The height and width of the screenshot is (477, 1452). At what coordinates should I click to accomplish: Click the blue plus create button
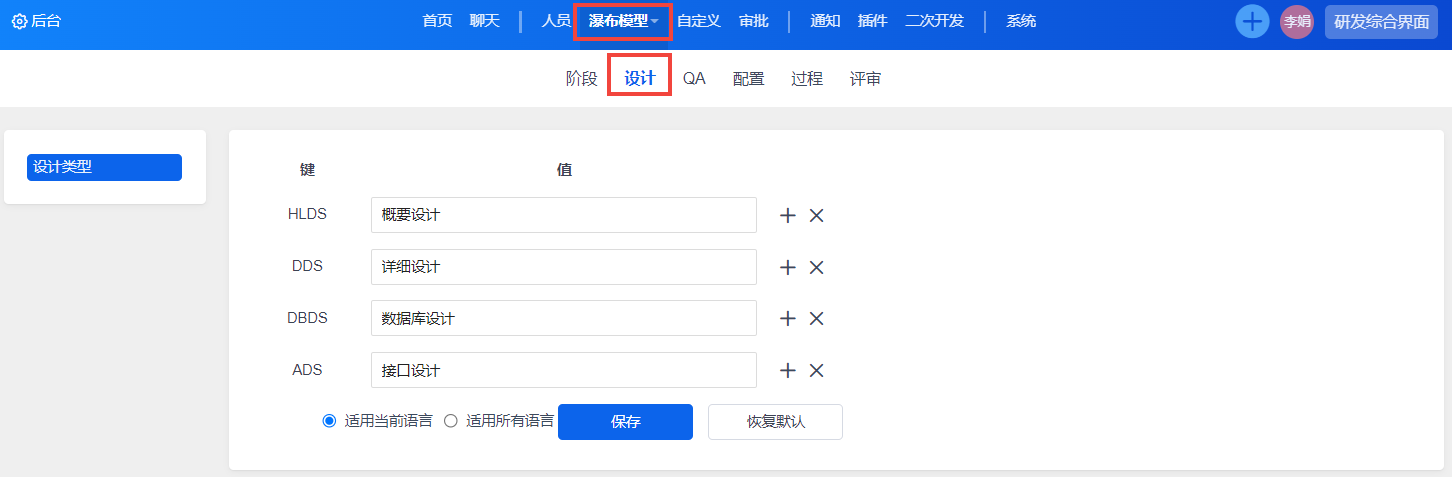click(x=1252, y=21)
